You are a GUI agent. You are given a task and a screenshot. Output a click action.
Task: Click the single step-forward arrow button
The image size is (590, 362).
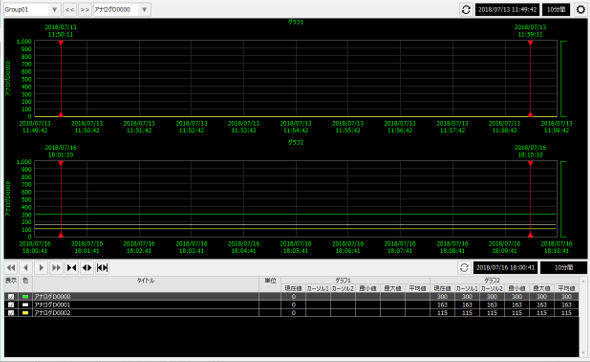pyautogui.click(x=41, y=268)
